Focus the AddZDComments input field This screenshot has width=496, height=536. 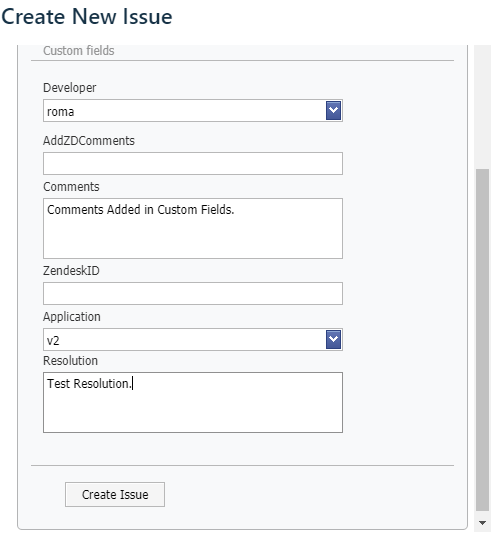pyautogui.click(x=193, y=163)
